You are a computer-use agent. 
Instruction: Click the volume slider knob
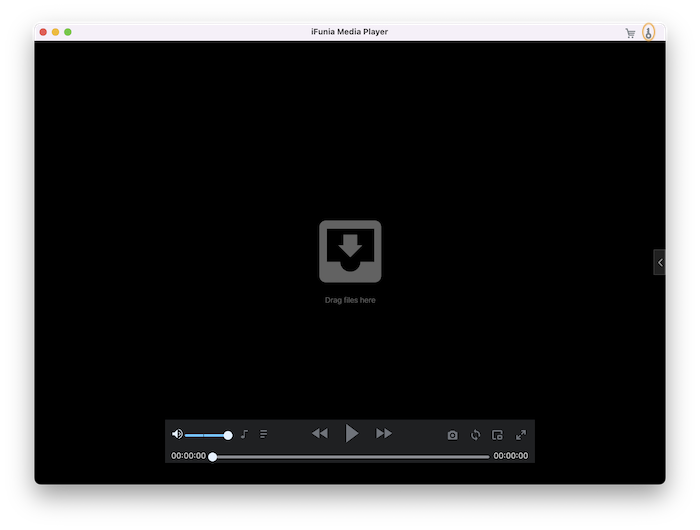pyautogui.click(x=228, y=435)
